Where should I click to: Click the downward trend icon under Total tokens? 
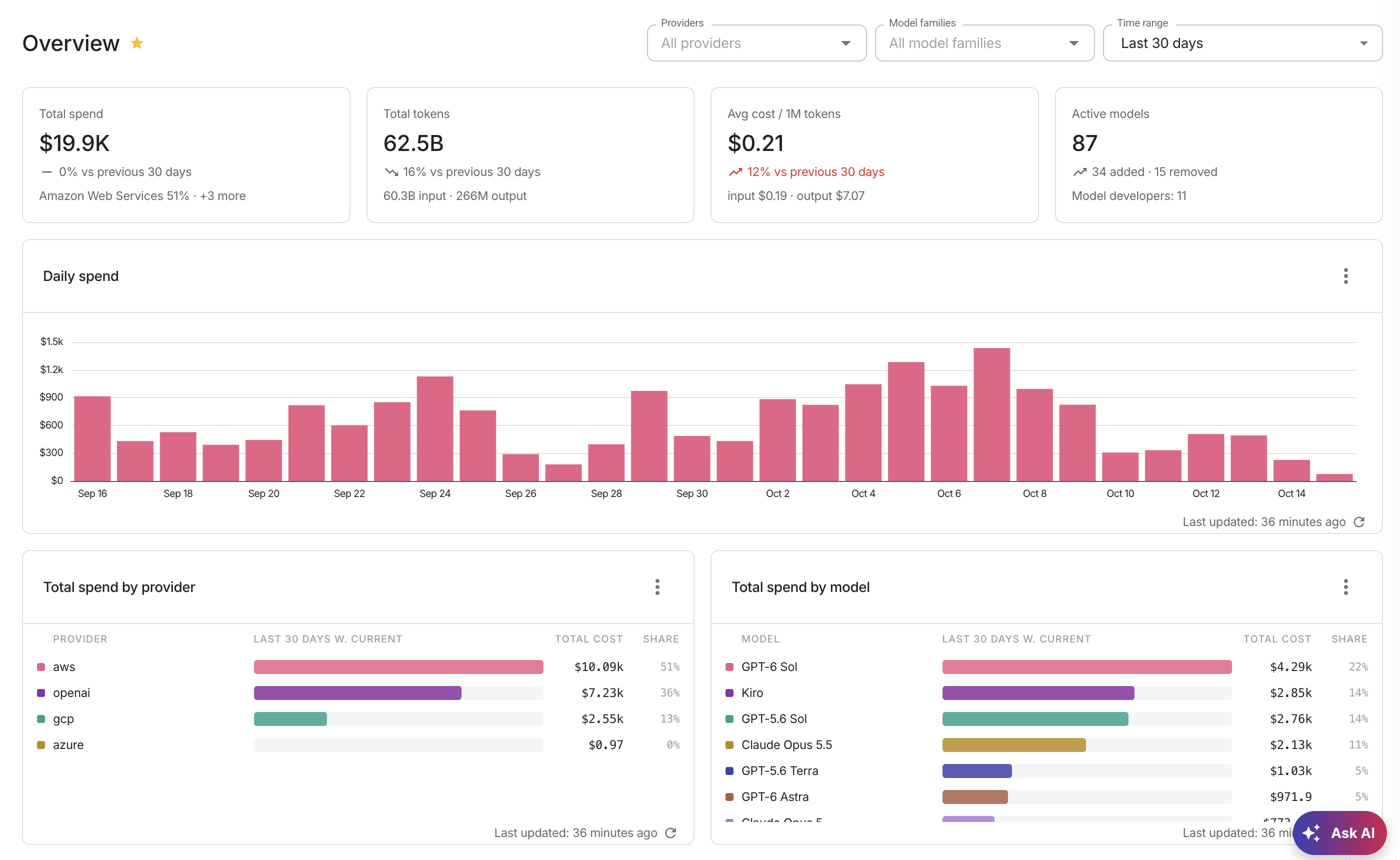[391, 172]
